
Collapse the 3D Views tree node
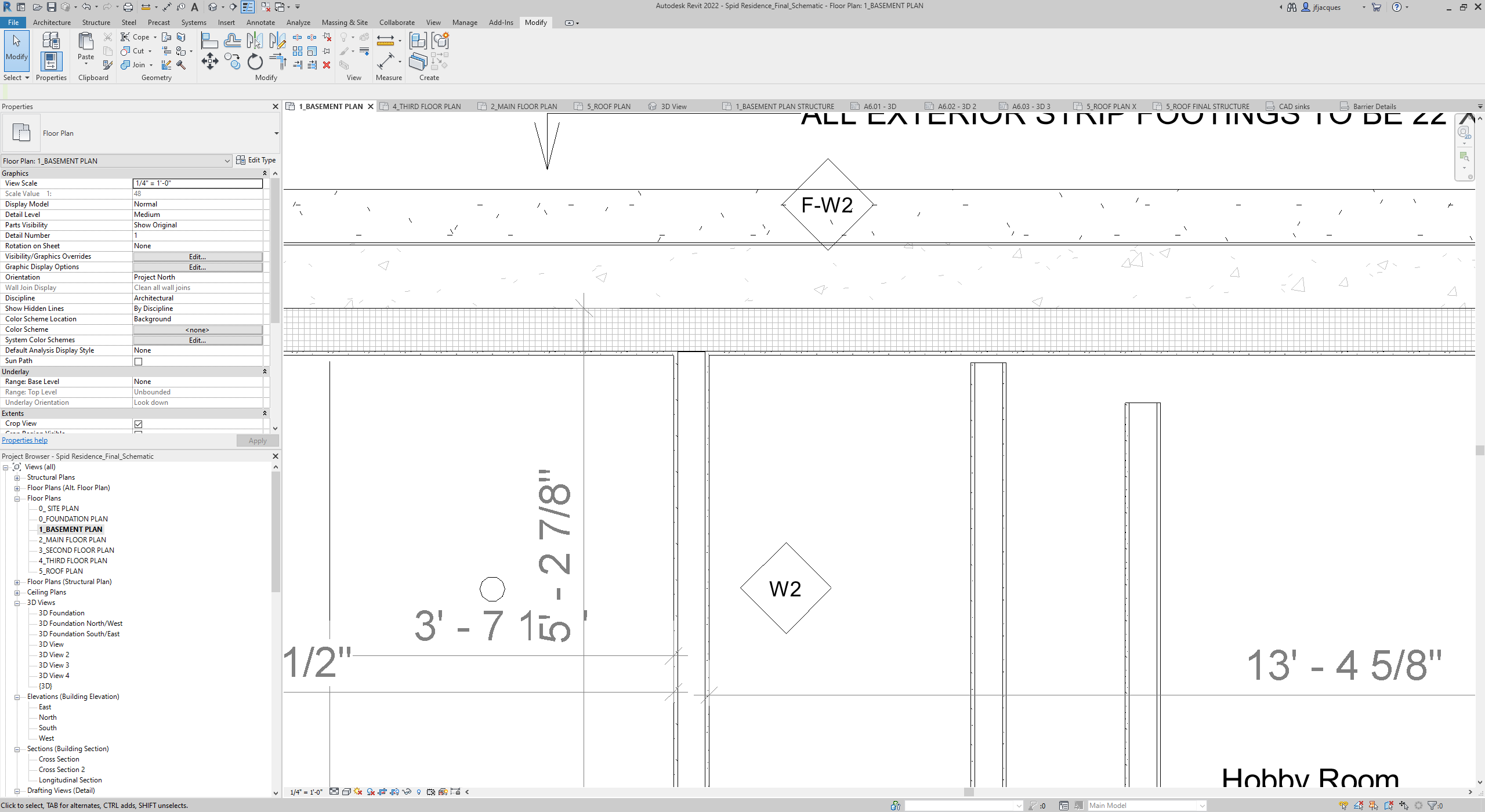coord(17,603)
